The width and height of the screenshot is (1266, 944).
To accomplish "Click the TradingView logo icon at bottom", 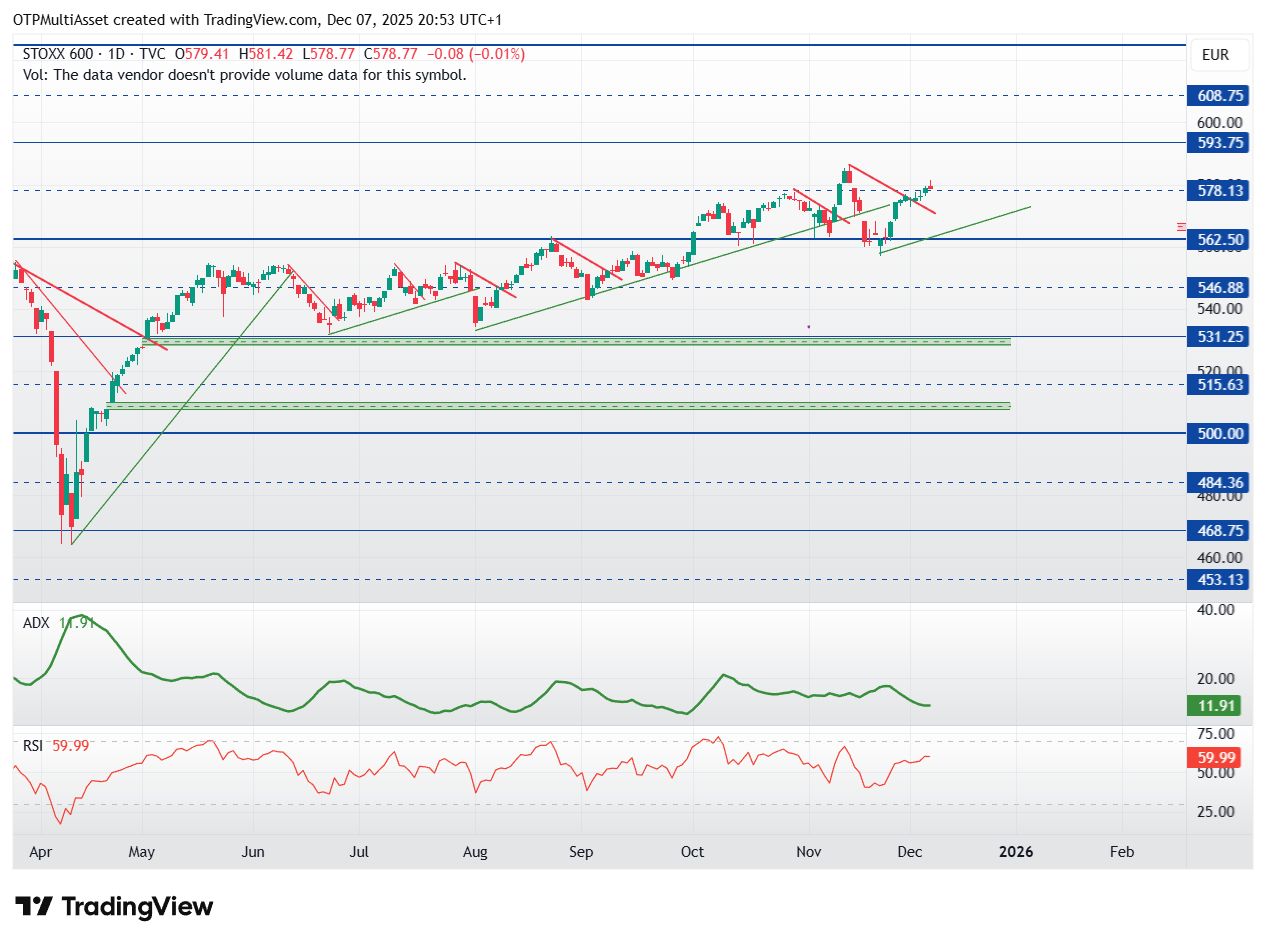I will point(34,907).
